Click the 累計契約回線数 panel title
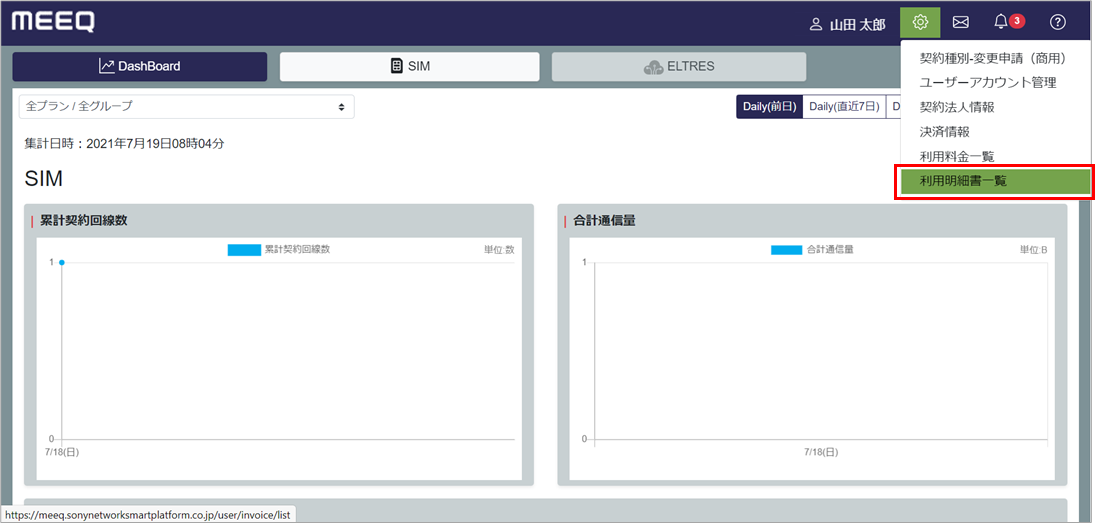The width and height of the screenshot is (1095, 523). tap(83, 221)
